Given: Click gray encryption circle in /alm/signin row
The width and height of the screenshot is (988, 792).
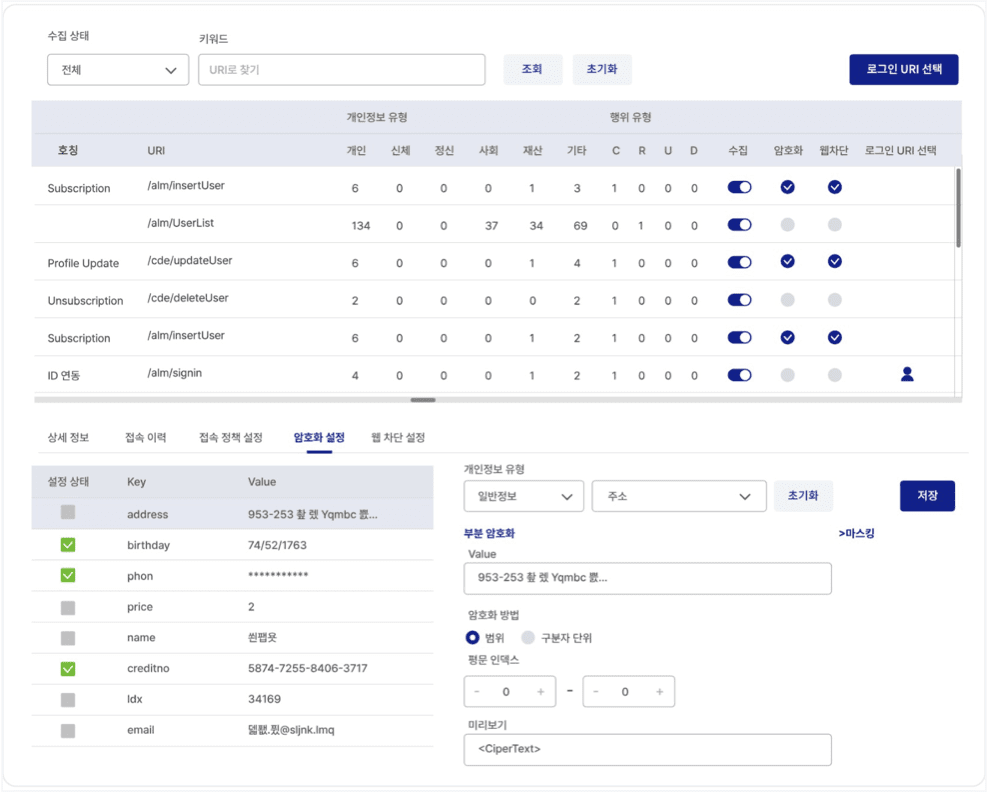Looking at the screenshot, I should click(x=787, y=375).
